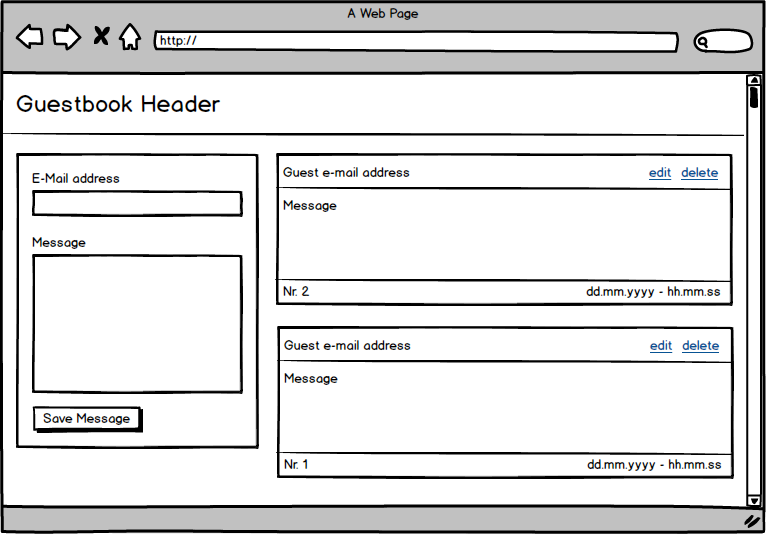Click the magnifier search icon

703,42
